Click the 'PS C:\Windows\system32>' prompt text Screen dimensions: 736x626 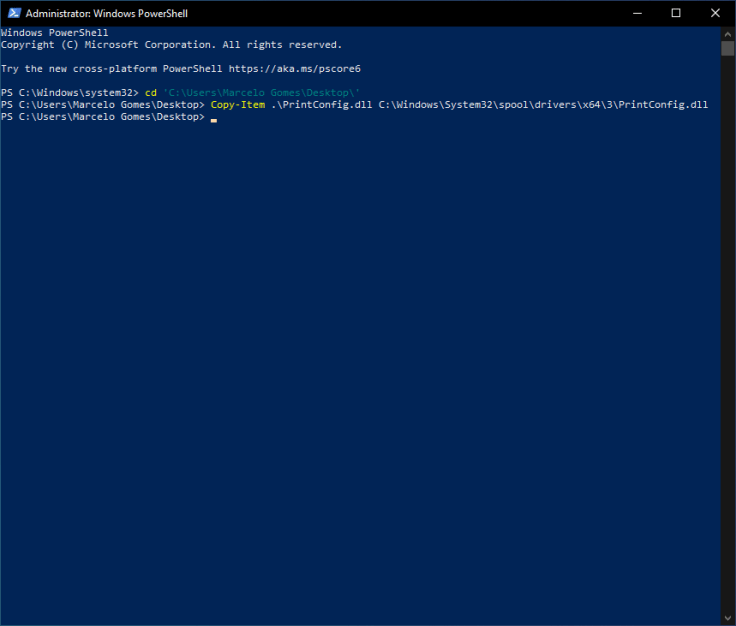coord(70,93)
